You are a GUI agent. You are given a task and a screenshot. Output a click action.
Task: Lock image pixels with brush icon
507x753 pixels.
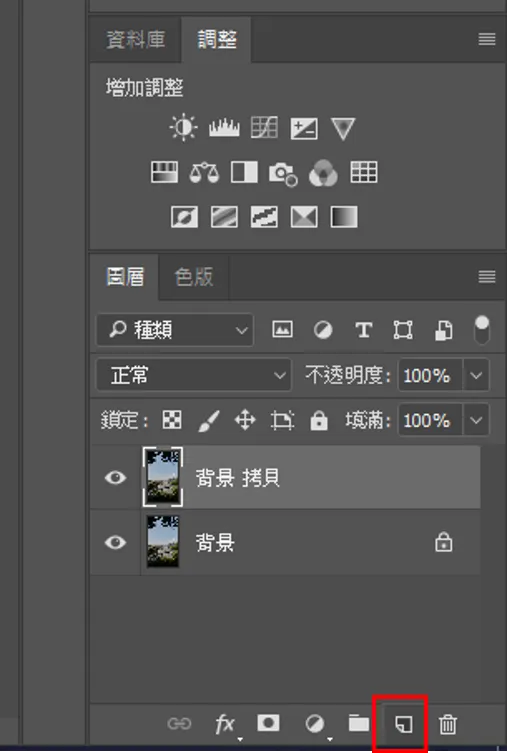tap(209, 421)
